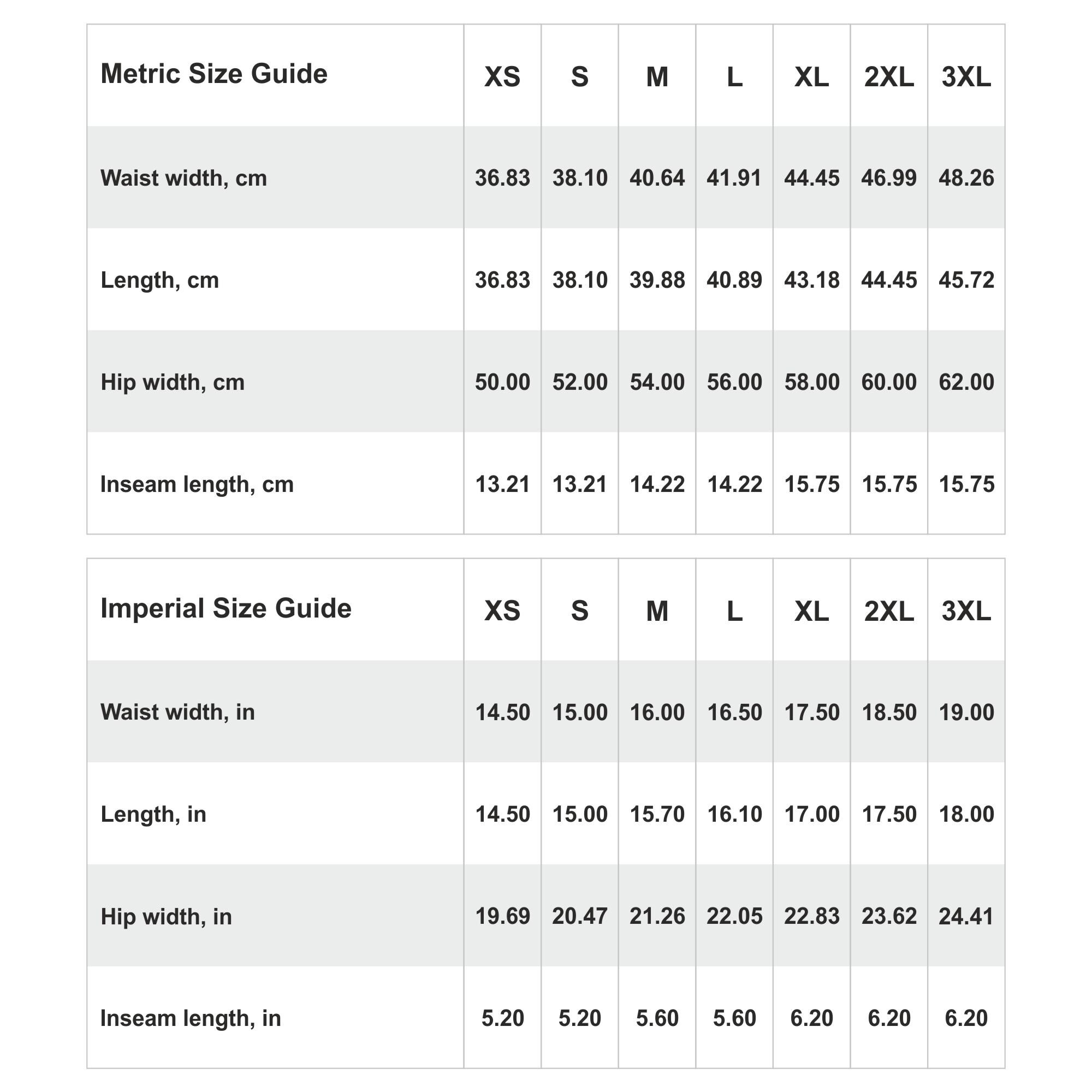The image size is (1092, 1092).
Task: Click the M header in imperial table
Action: pyautogui.click(x=657, y=611)
